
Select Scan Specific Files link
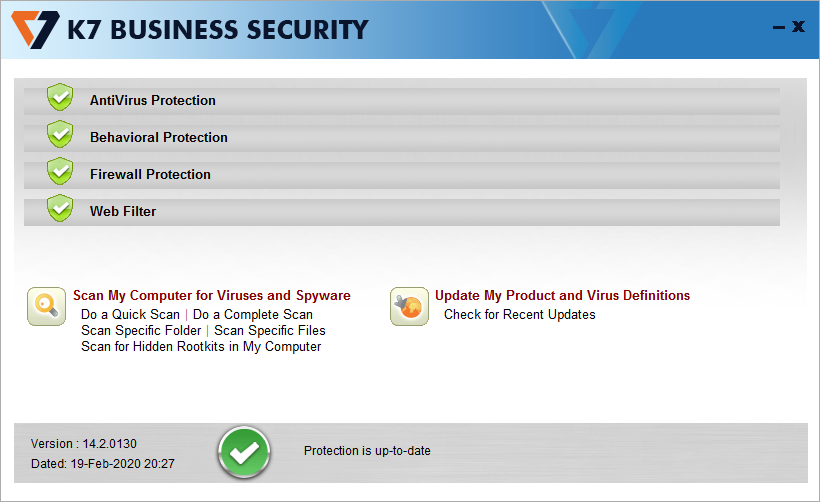tap(270, 331)
